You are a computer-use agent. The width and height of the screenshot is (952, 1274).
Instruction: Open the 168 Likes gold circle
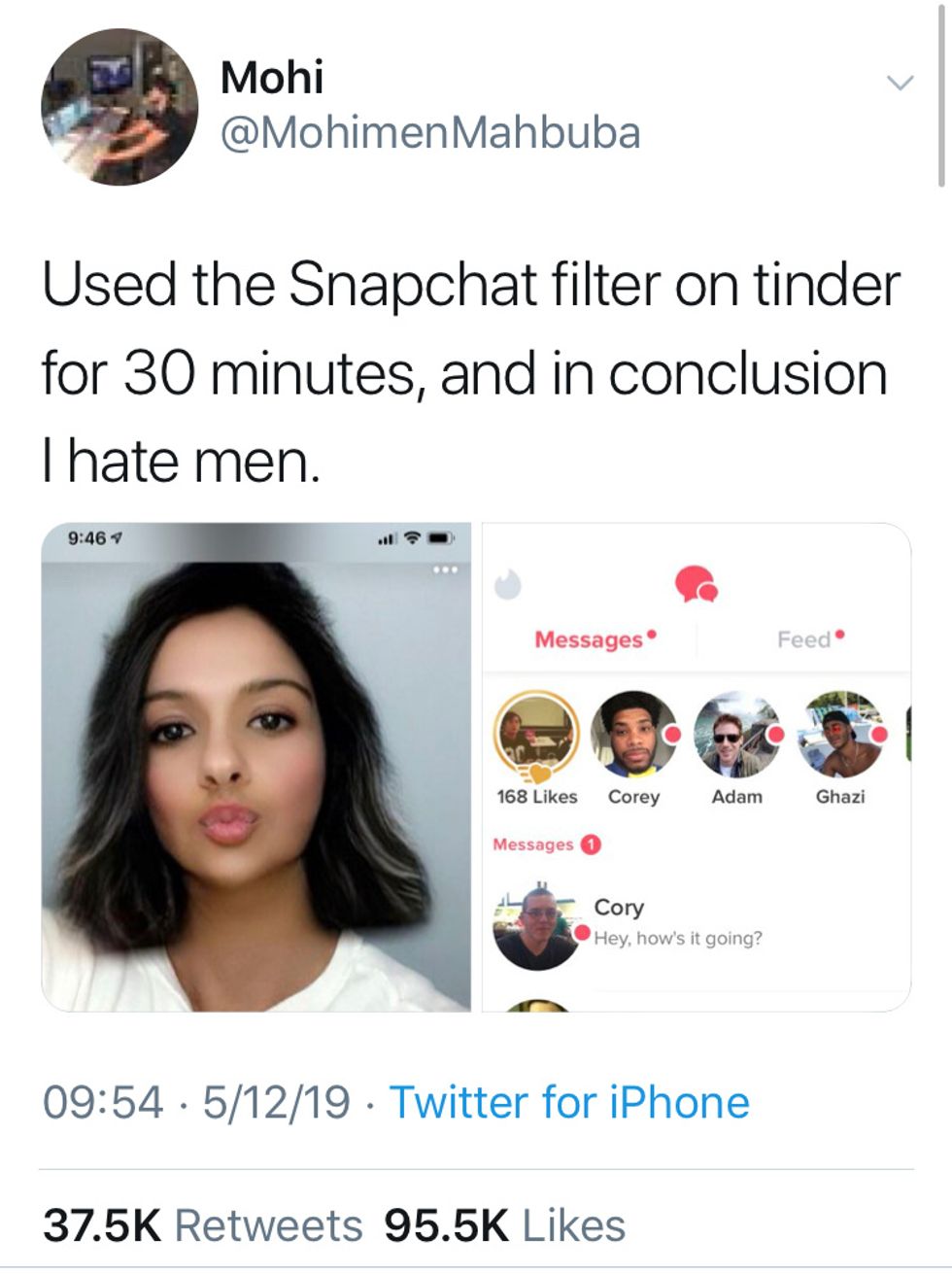pyautogui.click(x=536, y=735)
